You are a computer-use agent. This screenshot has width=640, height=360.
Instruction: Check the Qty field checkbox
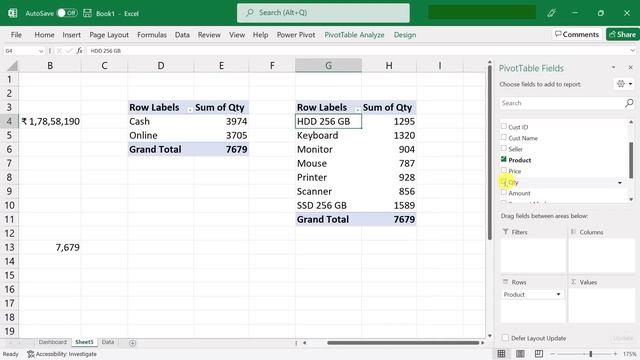504,182
